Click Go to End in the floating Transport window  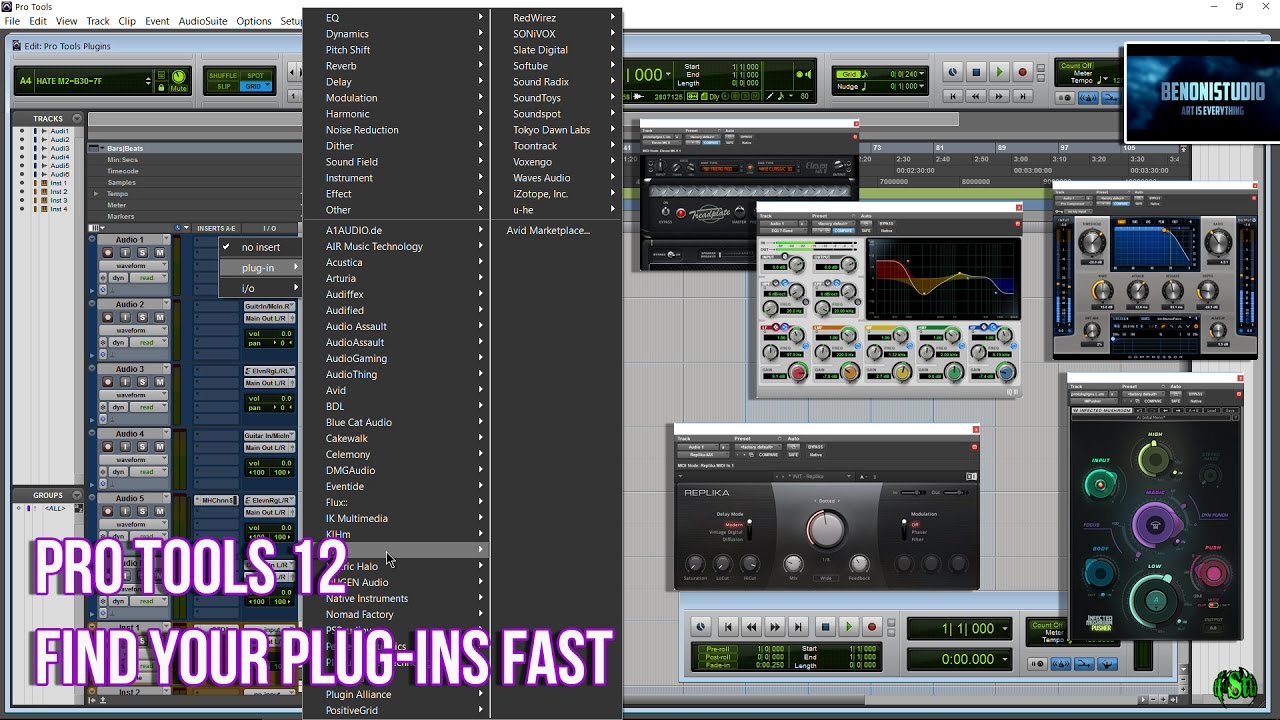798,627
